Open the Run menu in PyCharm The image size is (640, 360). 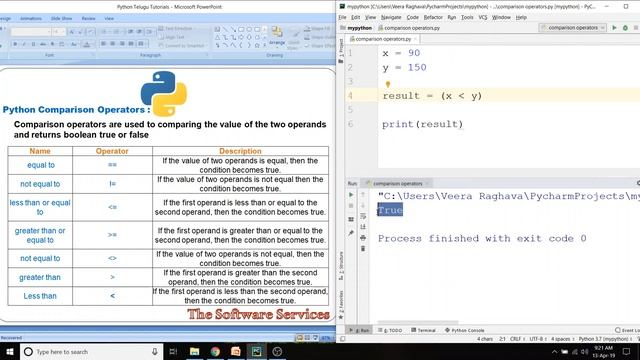(451, 18)
